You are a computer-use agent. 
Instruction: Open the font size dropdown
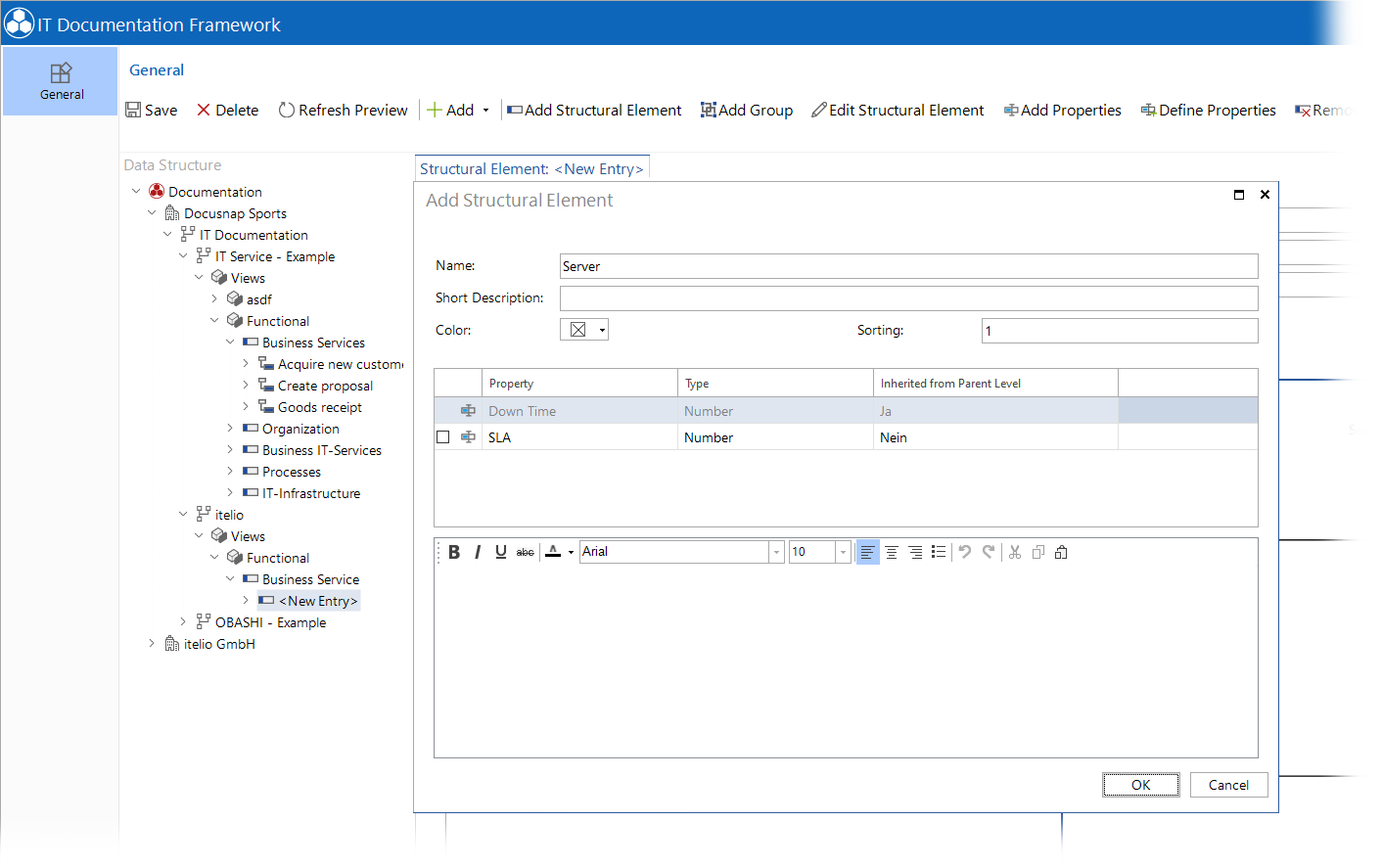(843, 552)
